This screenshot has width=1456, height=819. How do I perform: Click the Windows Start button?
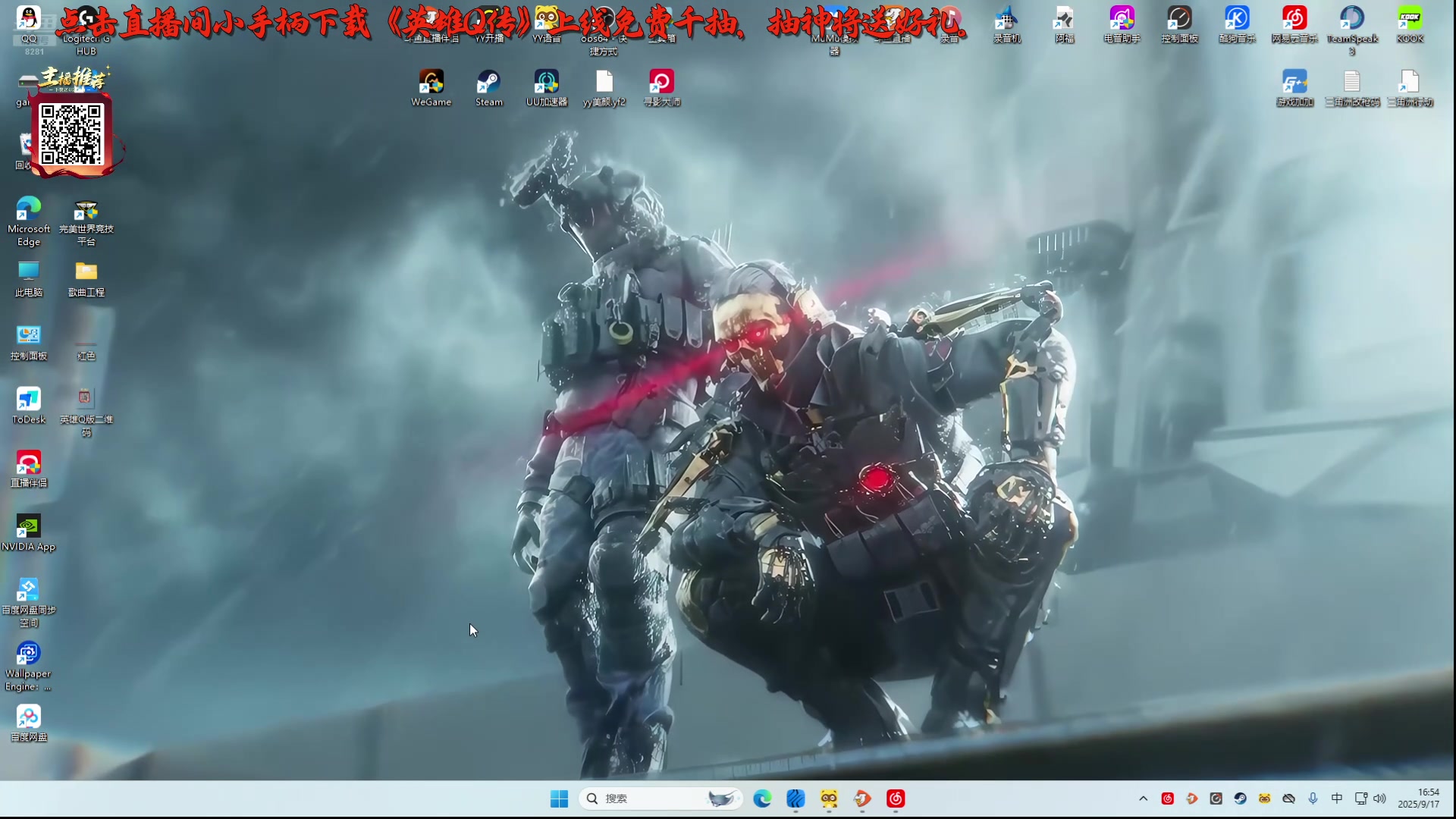click(x=559, y=799)
